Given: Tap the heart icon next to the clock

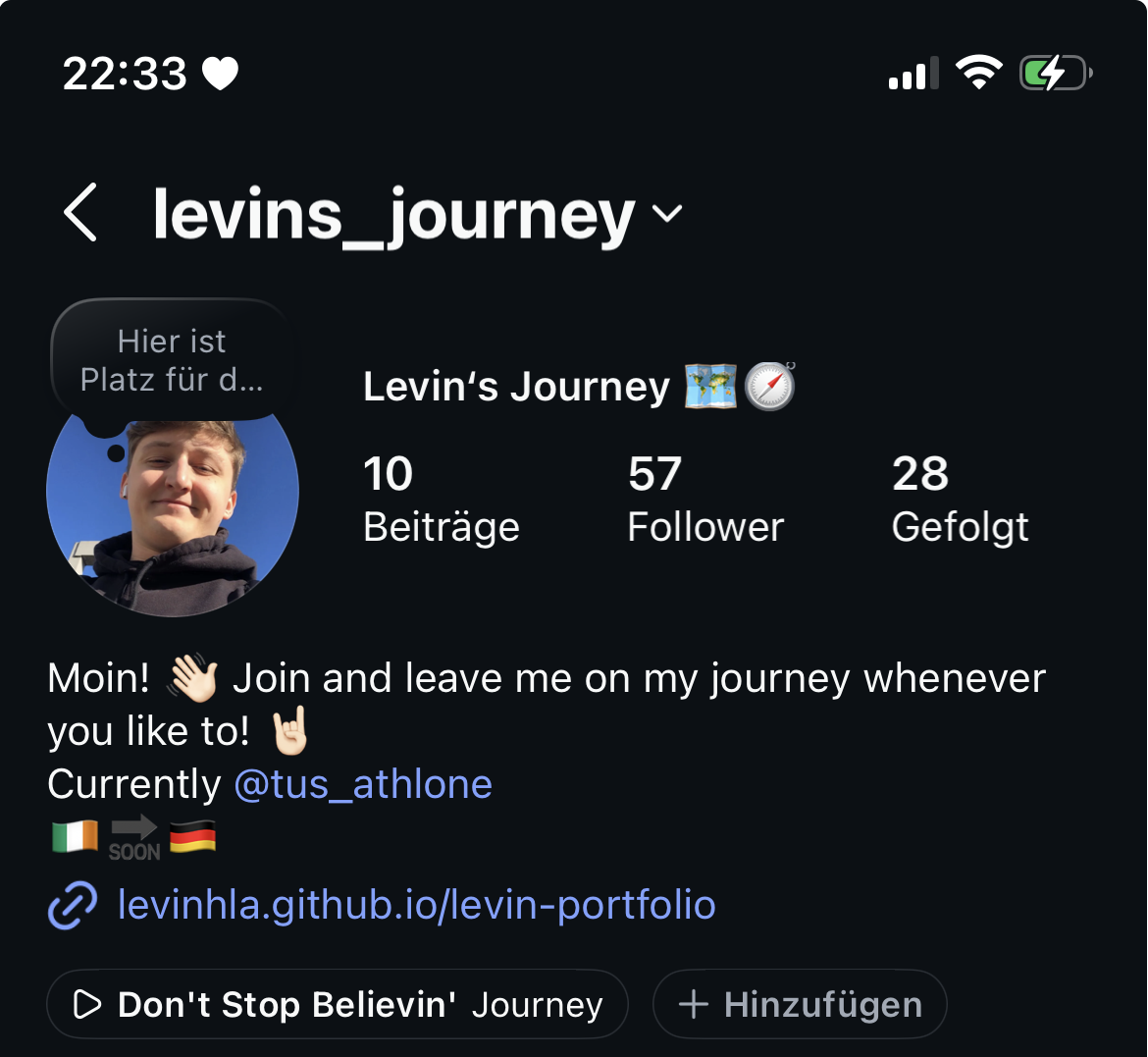Looking at the screenshot, I should (221, 74).
